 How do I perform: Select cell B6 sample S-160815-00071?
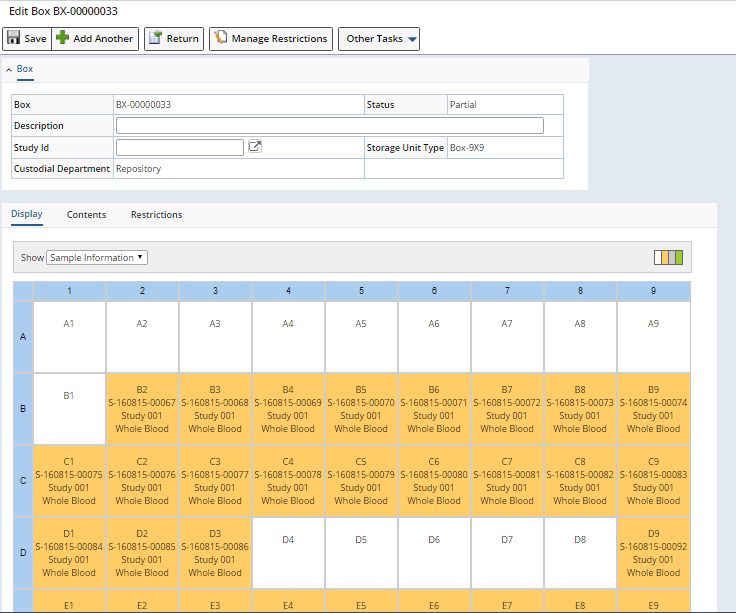click(x=434, y=409)
